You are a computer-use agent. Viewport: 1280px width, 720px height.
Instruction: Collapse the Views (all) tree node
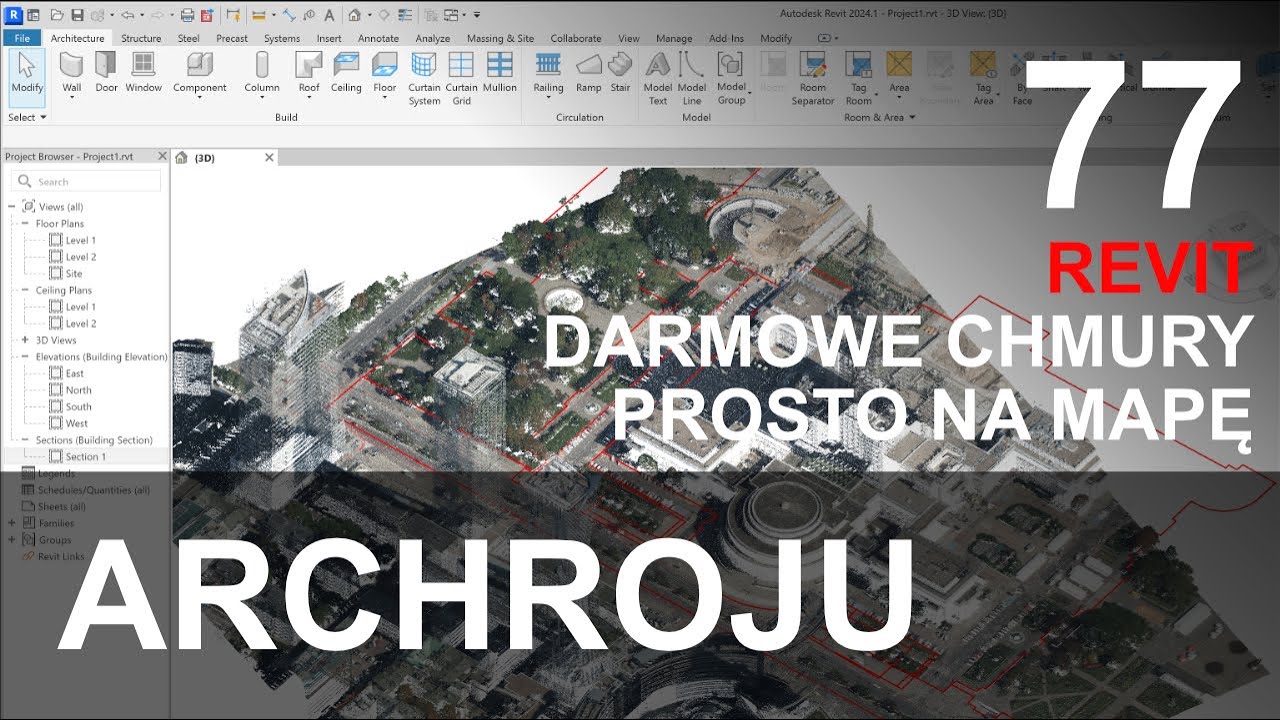11,206
